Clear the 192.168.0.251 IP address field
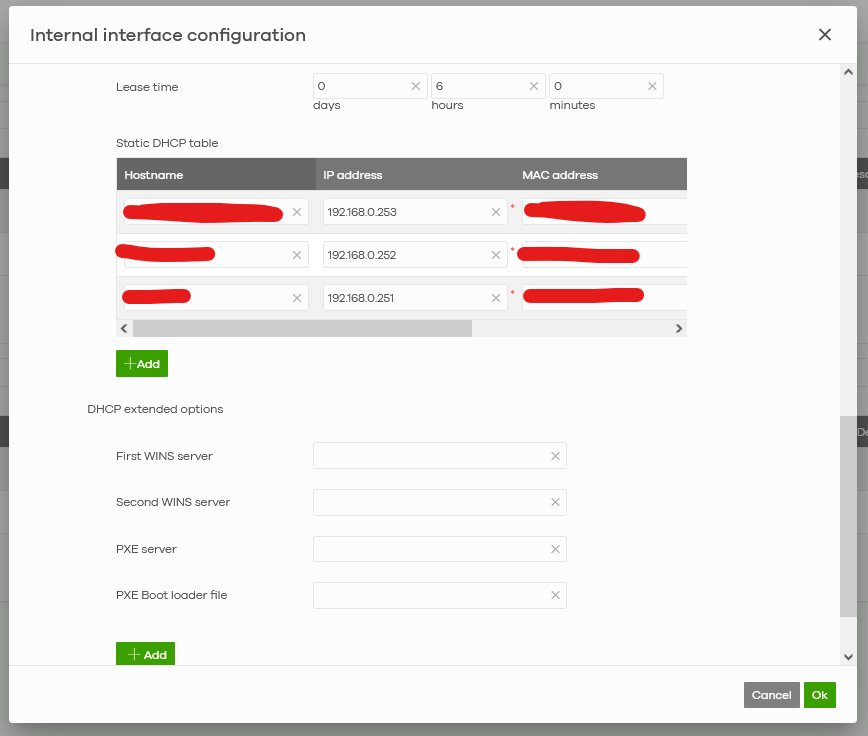This screenshot has height=736, width=868. (x=496, y=298)
